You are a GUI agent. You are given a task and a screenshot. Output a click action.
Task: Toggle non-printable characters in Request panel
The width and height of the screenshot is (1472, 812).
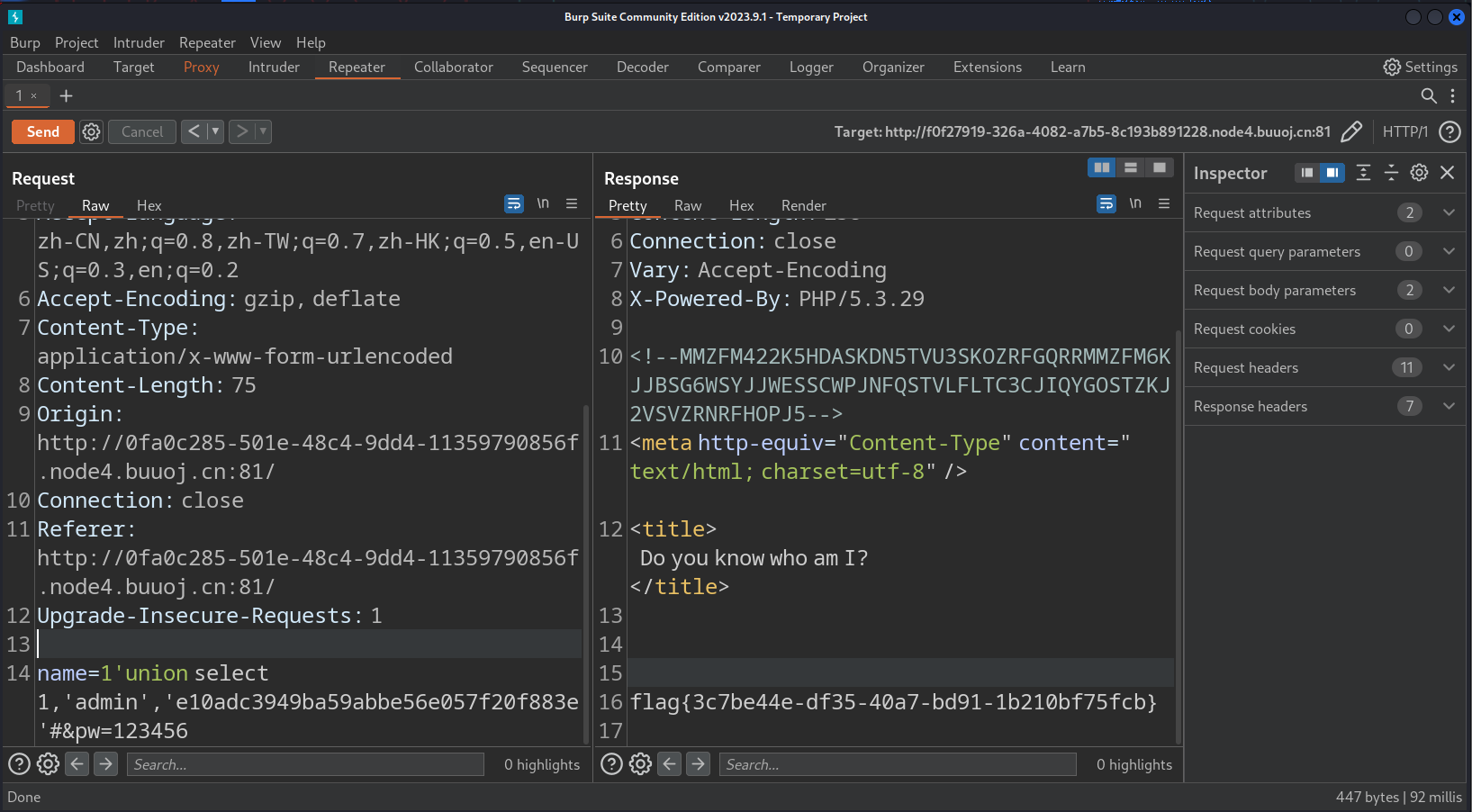tap(543, 203)
